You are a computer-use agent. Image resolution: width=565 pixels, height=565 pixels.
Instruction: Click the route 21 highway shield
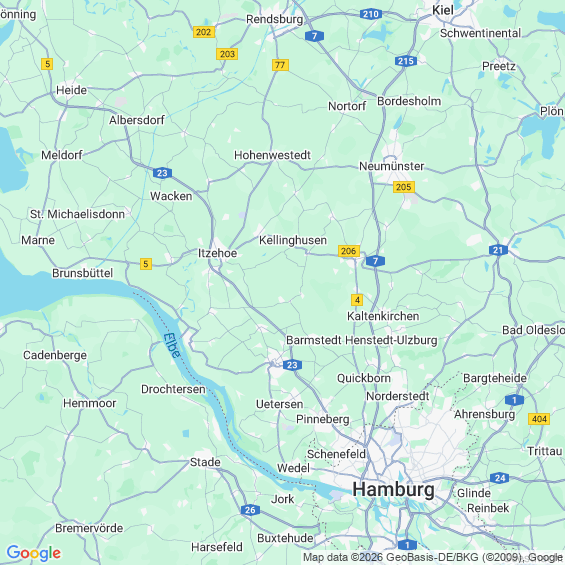point(498,250)
